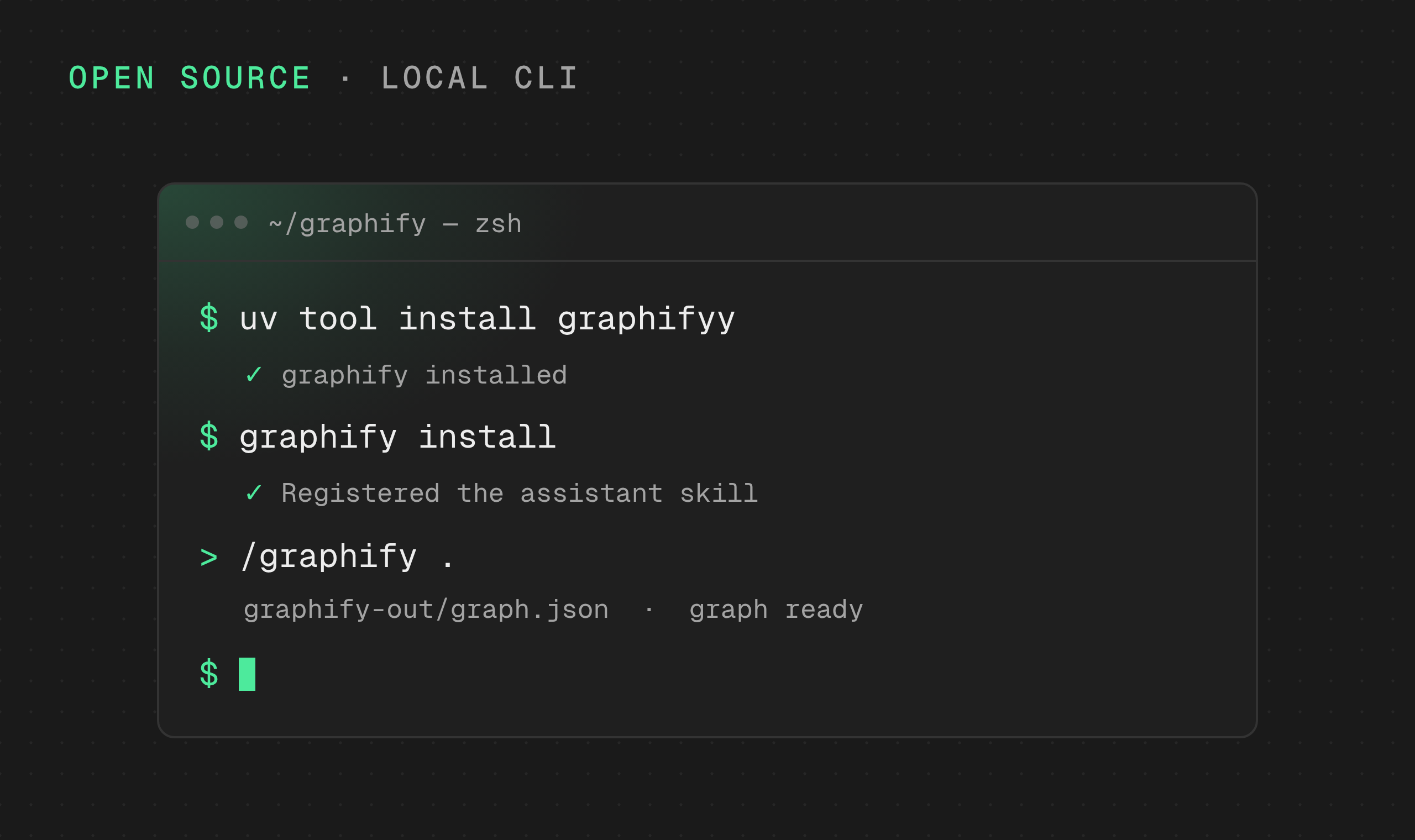Click the '/graphify .' command text

pyautogui.click(x=347, y=557)
